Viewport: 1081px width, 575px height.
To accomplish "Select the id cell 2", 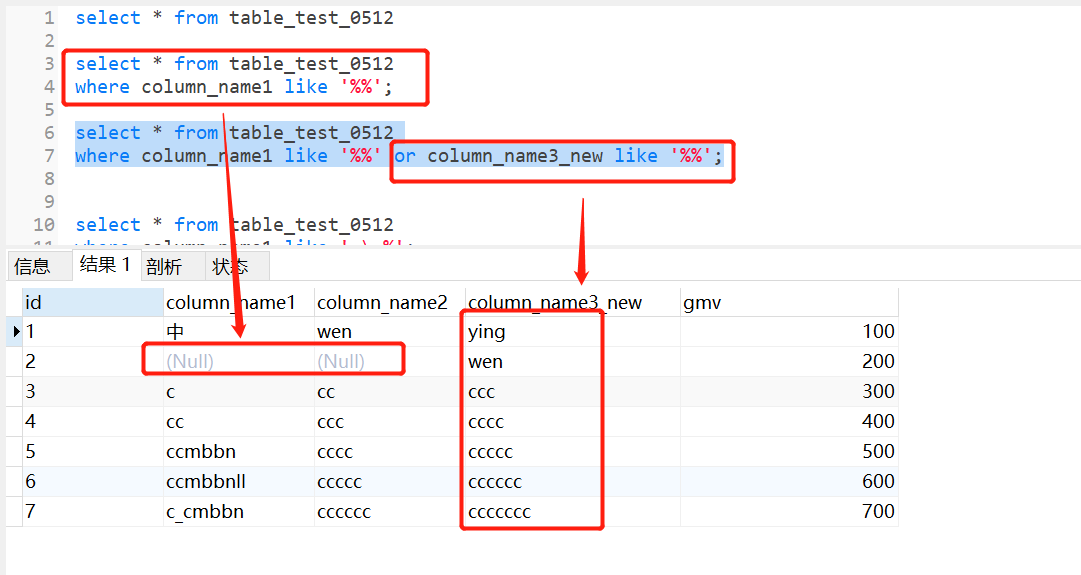I will point(92,361).
